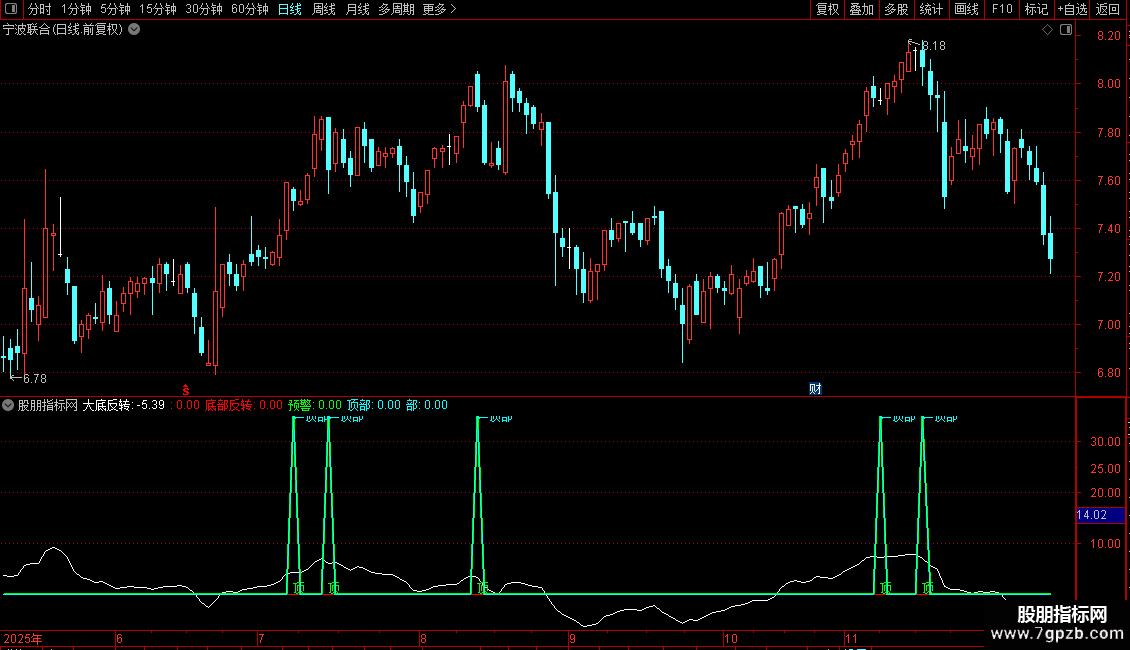Open the 画线 drawing tools
Screen dimensions: 1130x650
pyautogui.click(x=966, y=9)
